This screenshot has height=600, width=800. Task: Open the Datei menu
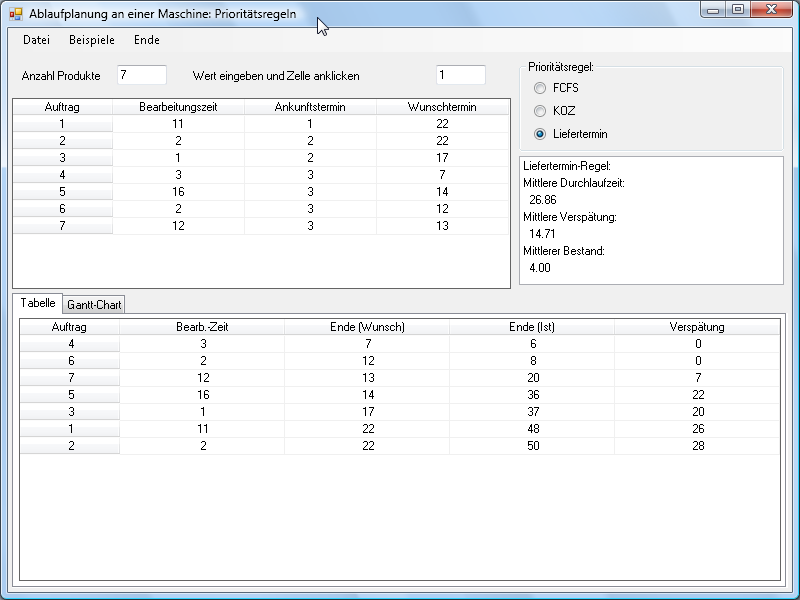point(36,40)
